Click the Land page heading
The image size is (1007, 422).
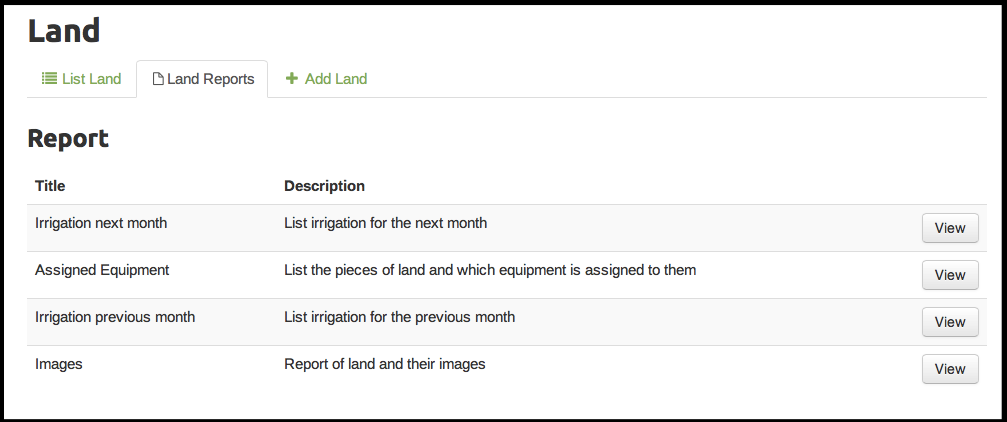coord(64,31)
